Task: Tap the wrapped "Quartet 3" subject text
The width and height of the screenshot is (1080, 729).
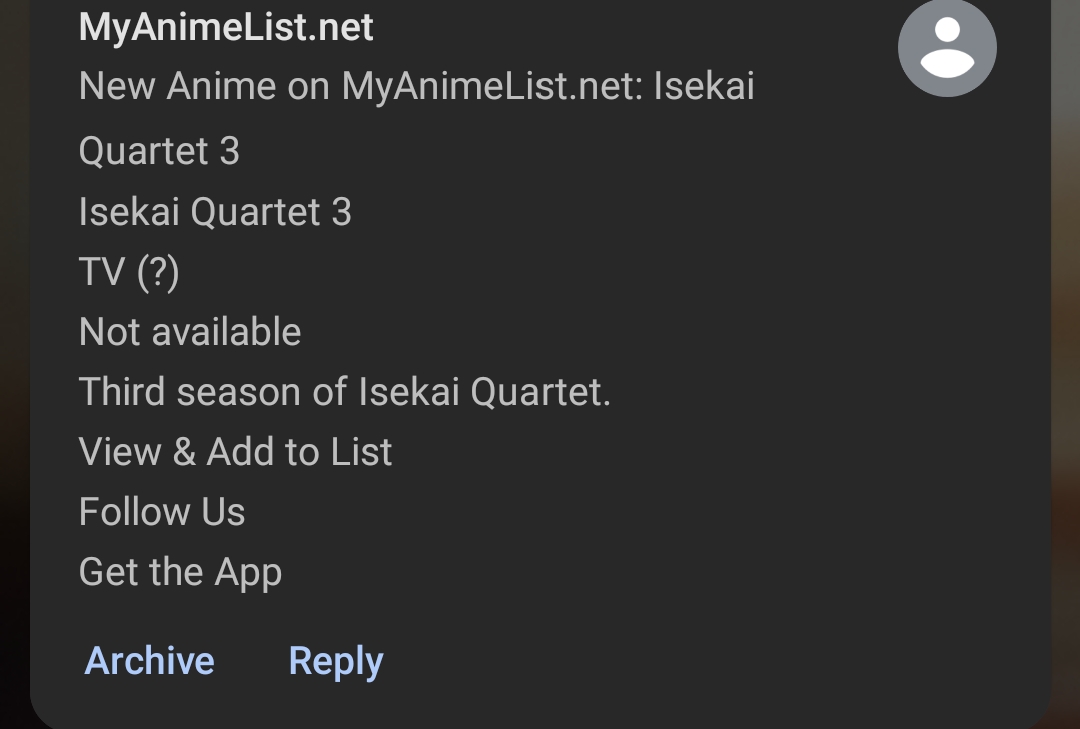Action: point(159,151)
